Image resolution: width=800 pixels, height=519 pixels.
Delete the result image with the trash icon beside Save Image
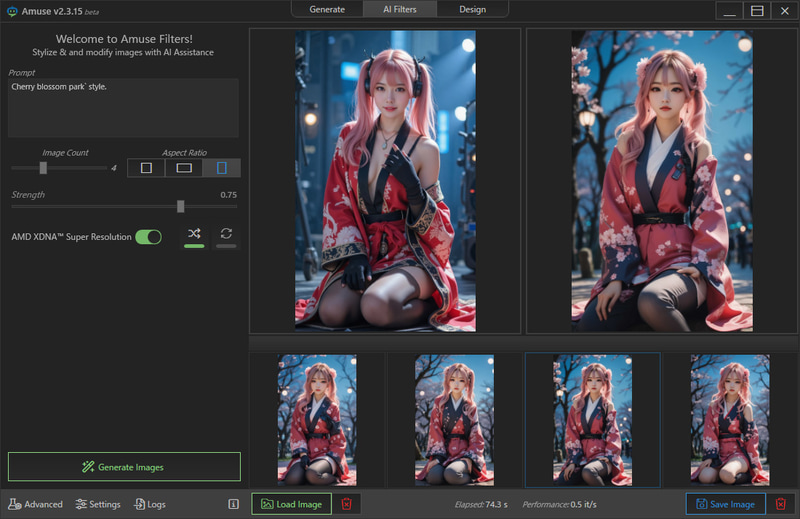click(x=781, y=504)
